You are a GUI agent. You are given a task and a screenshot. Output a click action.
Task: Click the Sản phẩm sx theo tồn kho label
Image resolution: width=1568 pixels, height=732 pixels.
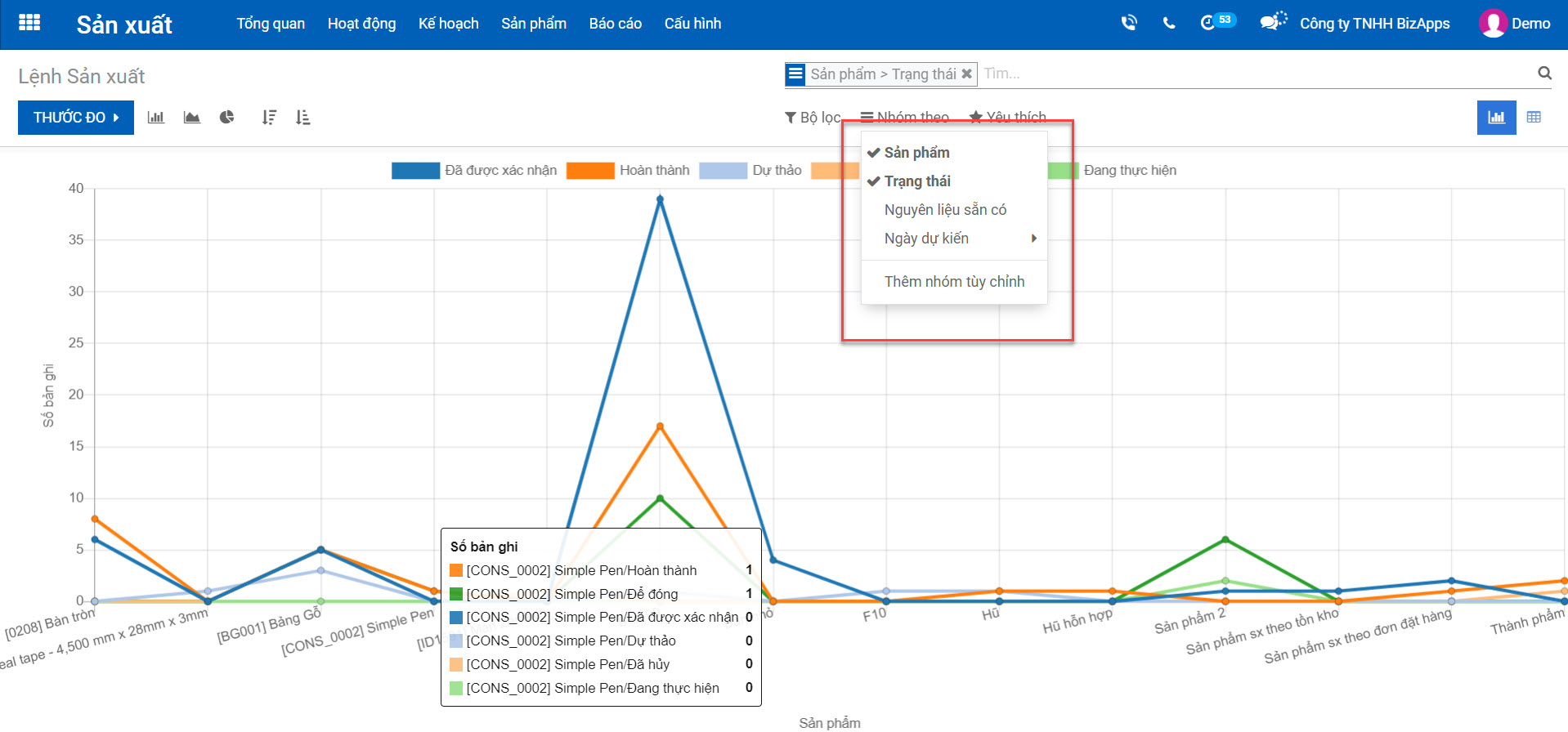click(1263, 632)
